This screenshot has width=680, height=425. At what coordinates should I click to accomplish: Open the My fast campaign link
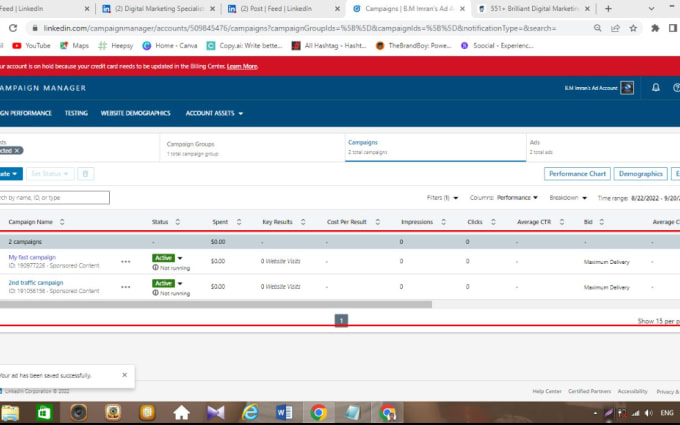coord(32,257)
